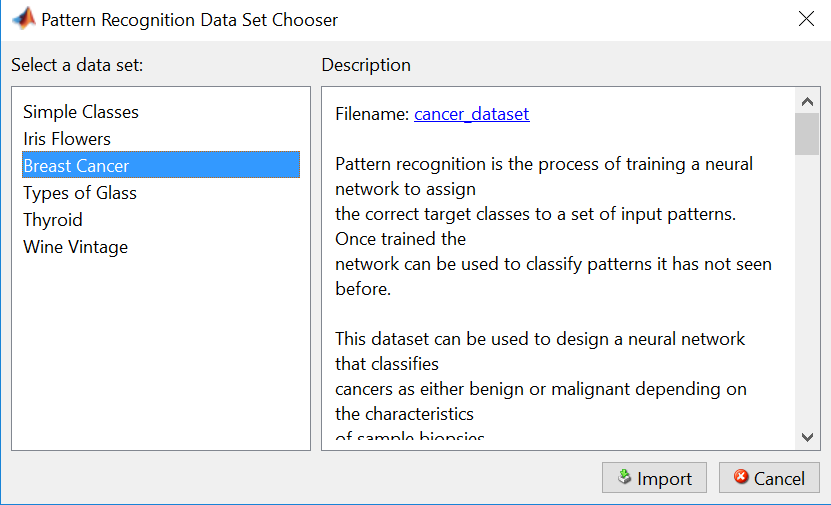This screenshot has width=831, height=505.
Task: Select the highlighted Breast Cancer entry
Action: tap(76, 166)
